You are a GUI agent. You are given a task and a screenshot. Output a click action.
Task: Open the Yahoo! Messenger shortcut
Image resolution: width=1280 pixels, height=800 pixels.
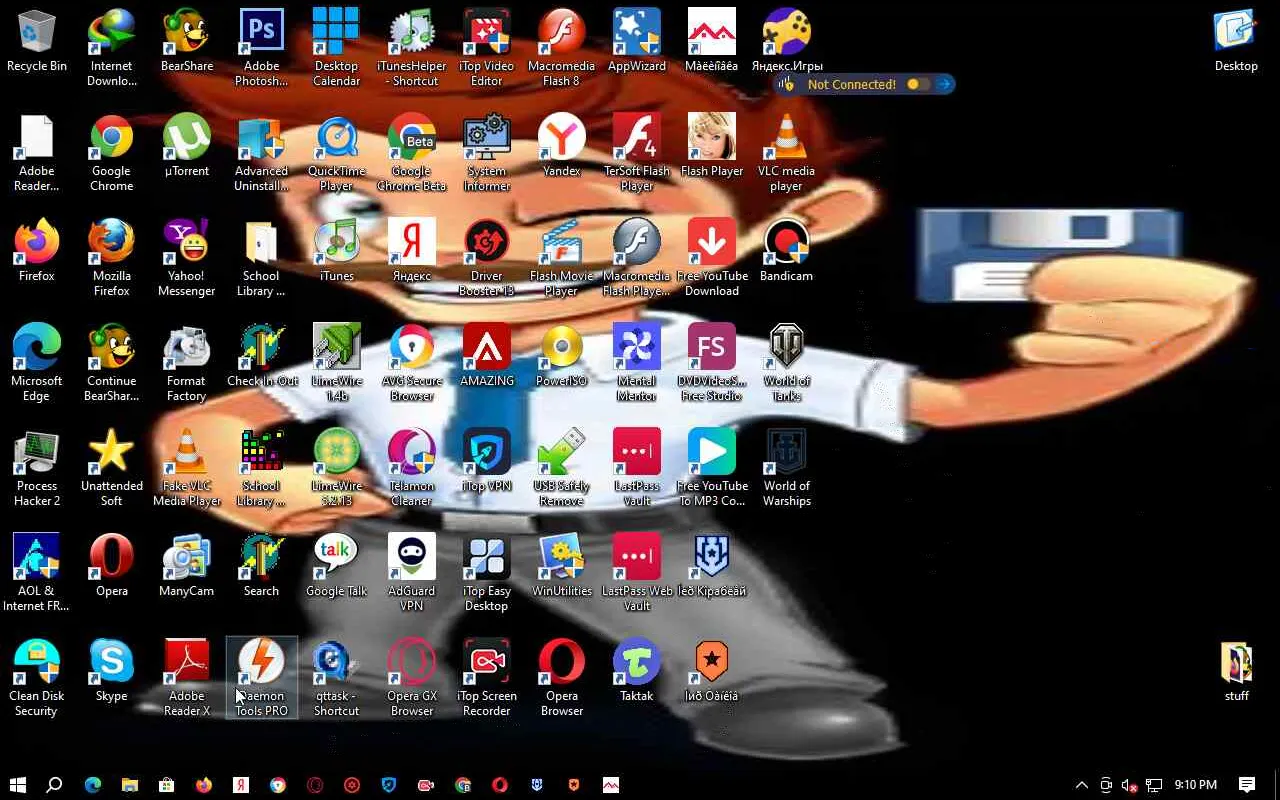pyautogui.click(x=187, y=258)
